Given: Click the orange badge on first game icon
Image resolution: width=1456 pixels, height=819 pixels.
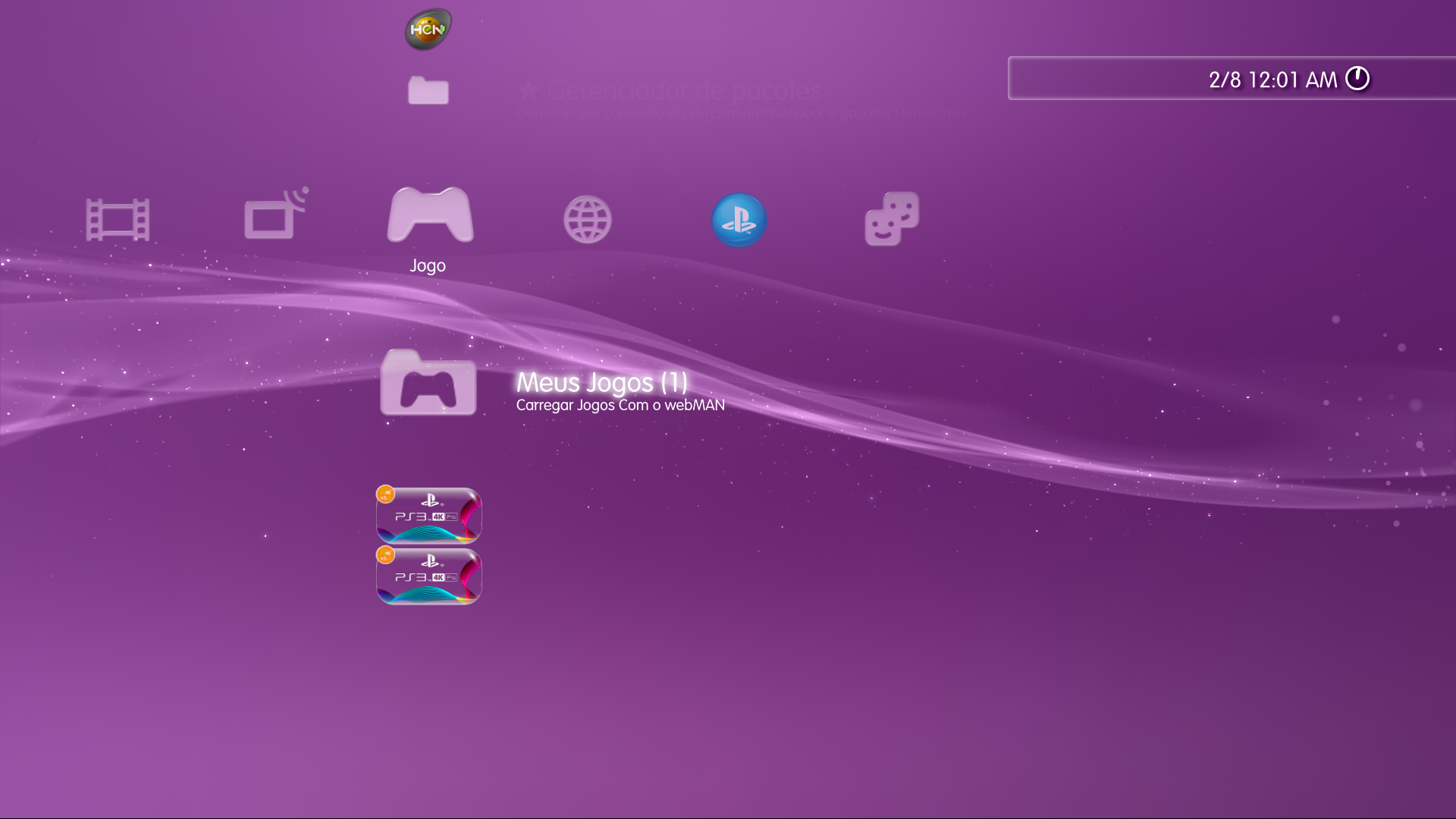Looking at the screenshot, I should [388, 494].
